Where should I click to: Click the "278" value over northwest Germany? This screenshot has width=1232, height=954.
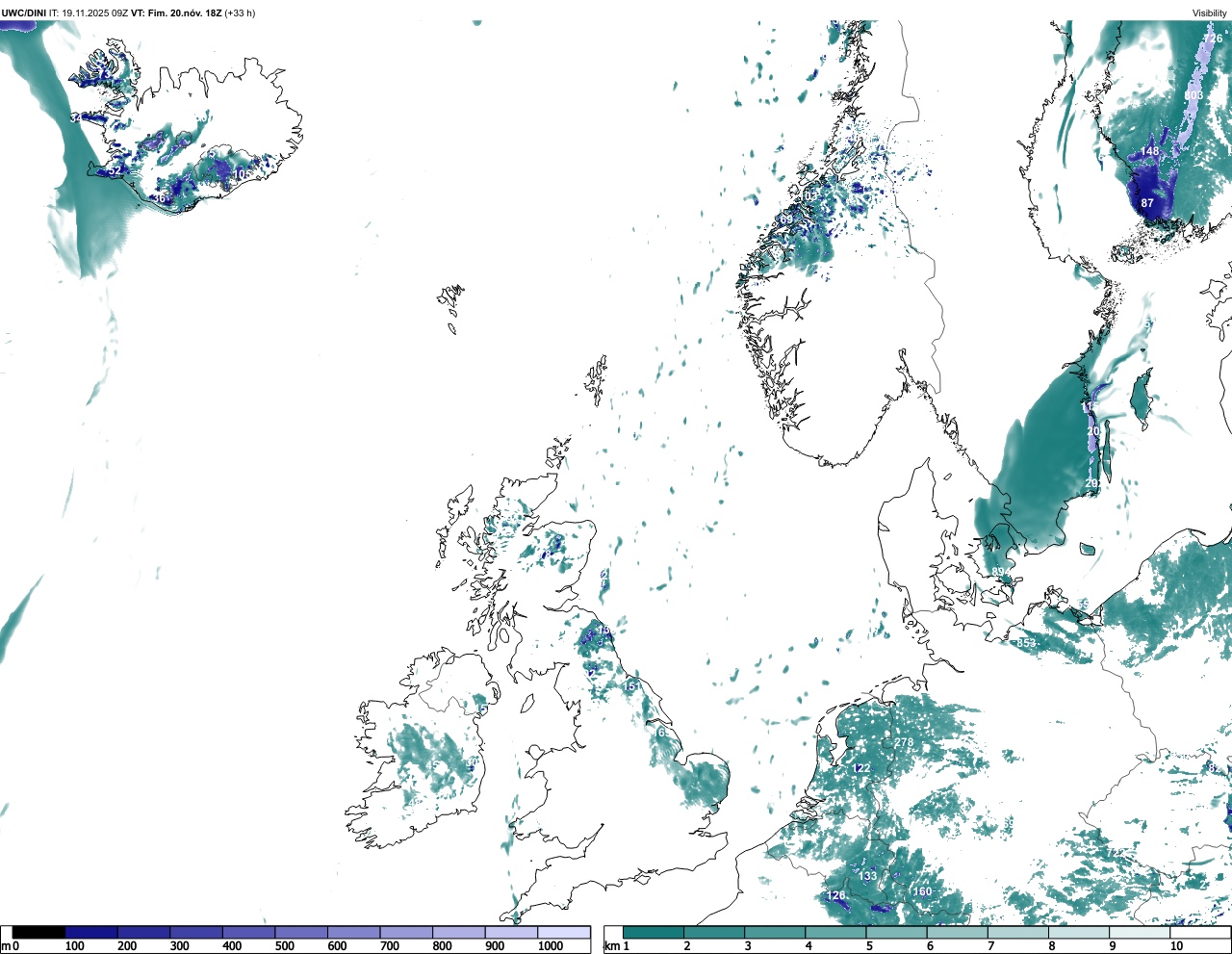coord(903,742)
